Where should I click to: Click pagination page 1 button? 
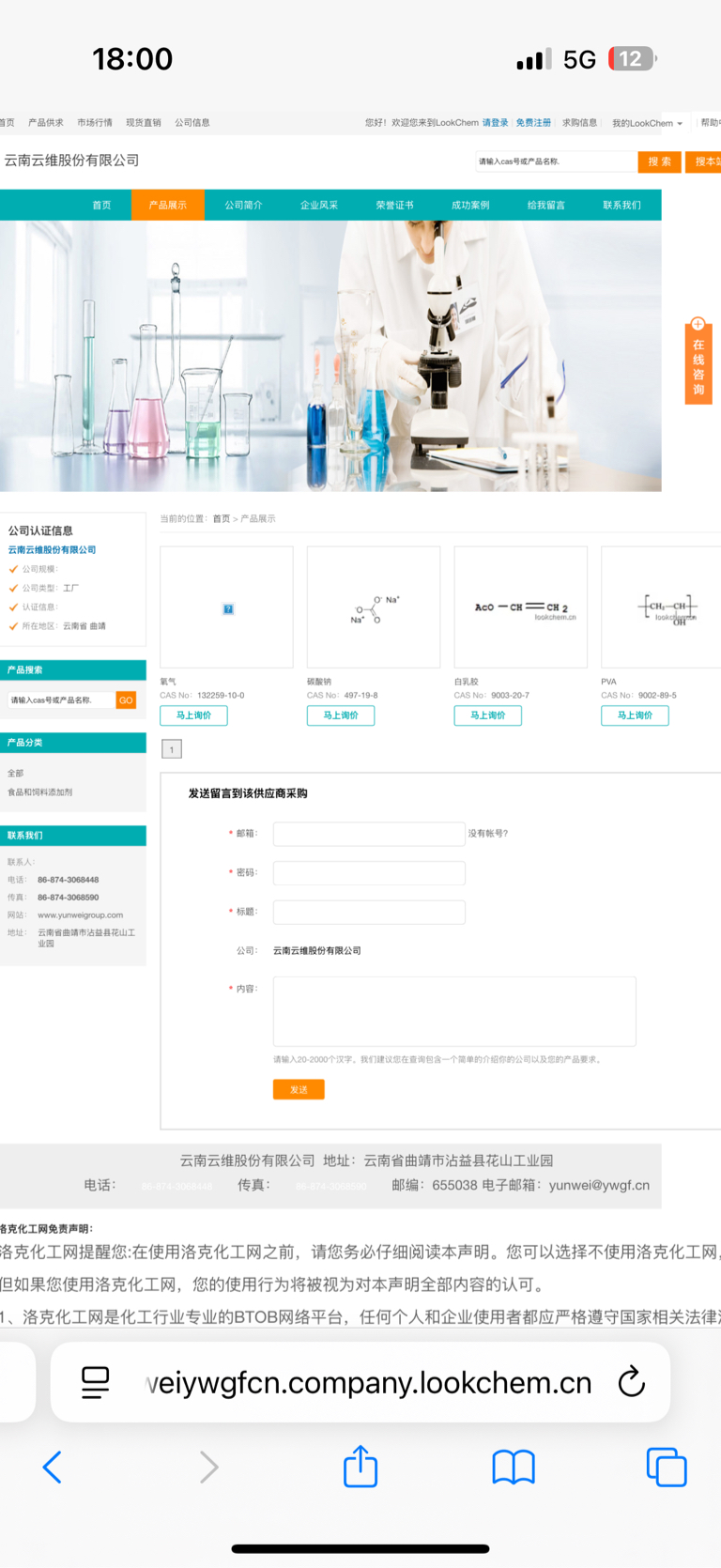click(172, 749)
